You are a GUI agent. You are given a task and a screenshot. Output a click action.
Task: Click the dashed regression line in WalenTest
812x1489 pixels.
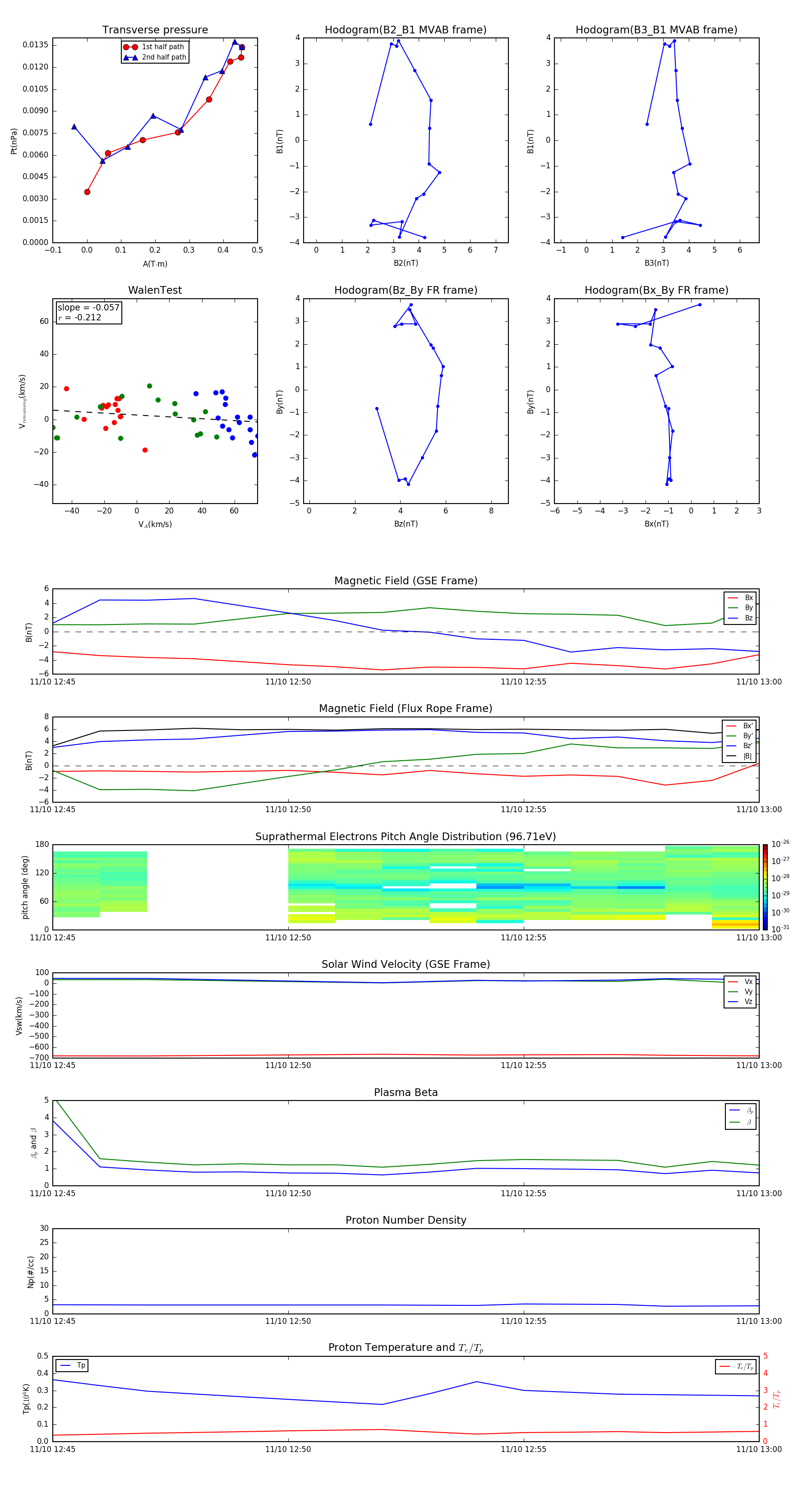tap(155, 416)
